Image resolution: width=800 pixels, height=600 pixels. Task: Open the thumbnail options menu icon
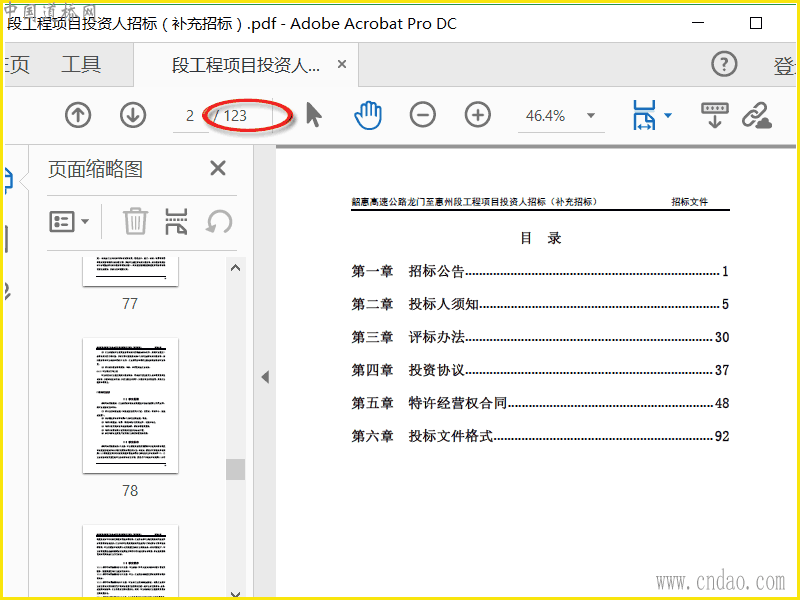click(62, 221)
